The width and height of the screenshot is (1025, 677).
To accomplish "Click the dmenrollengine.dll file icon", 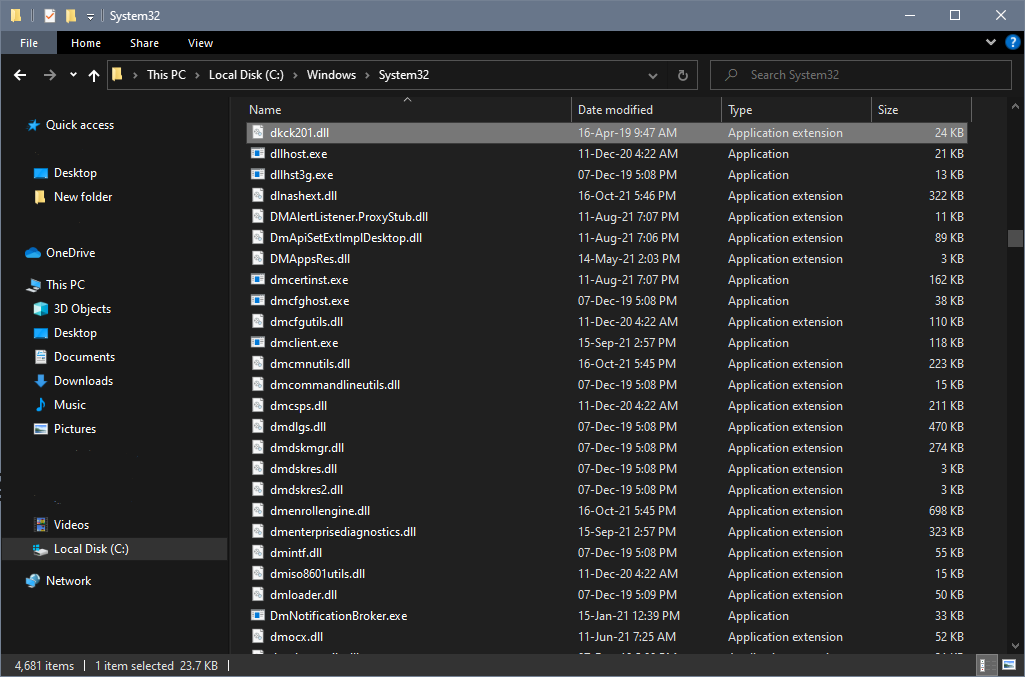I will pyautogui.click(x=258, y=510).
